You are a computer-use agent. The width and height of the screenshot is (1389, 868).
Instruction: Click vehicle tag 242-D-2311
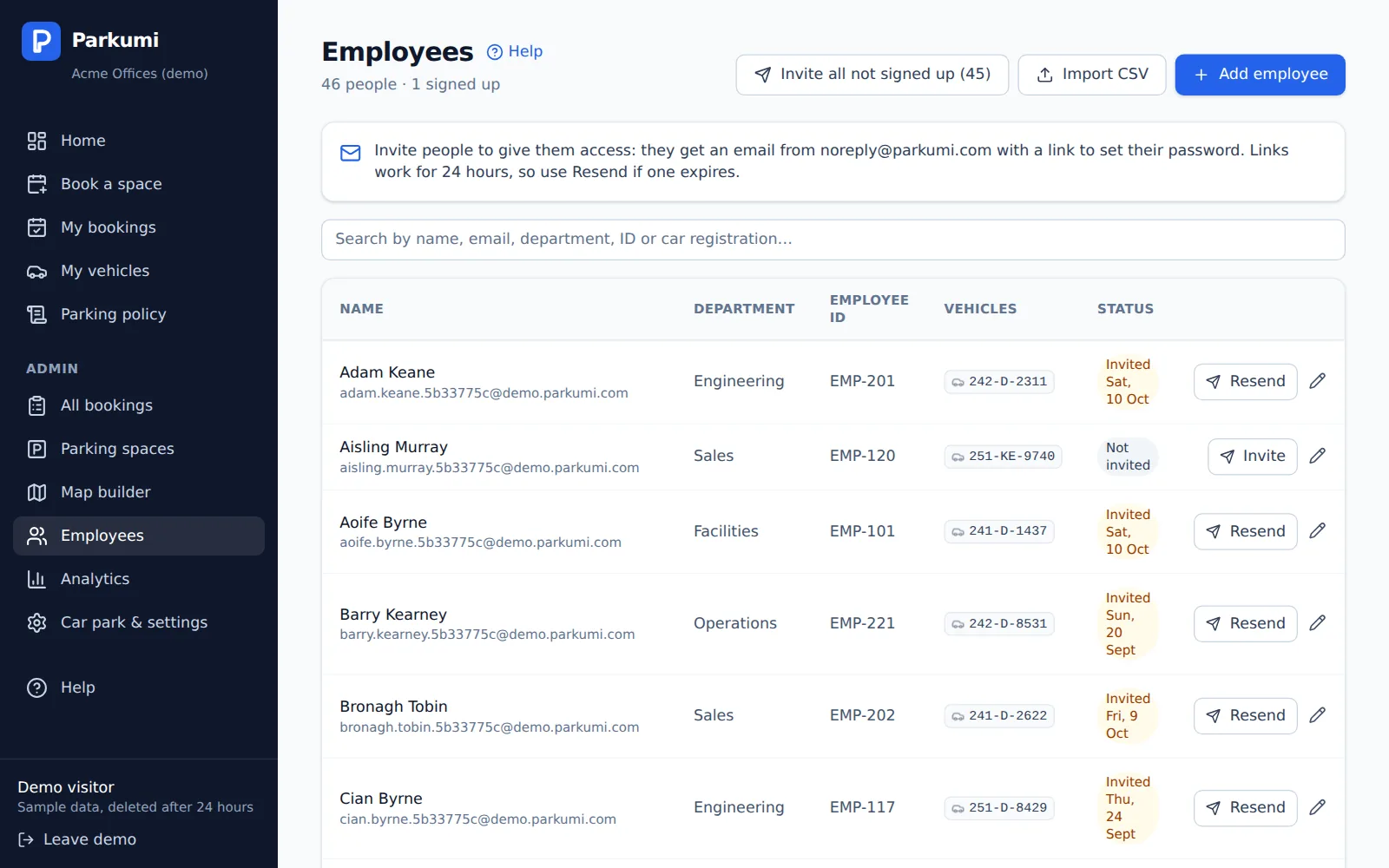(999, 382)
